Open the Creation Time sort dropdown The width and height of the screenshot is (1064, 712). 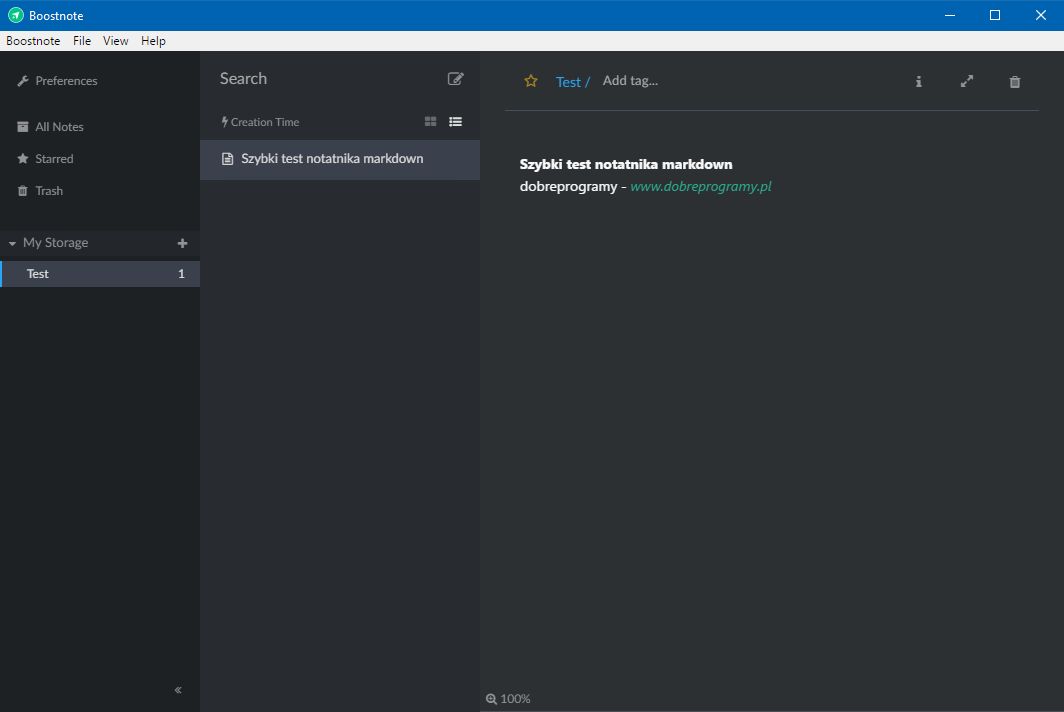coord(261,122)
